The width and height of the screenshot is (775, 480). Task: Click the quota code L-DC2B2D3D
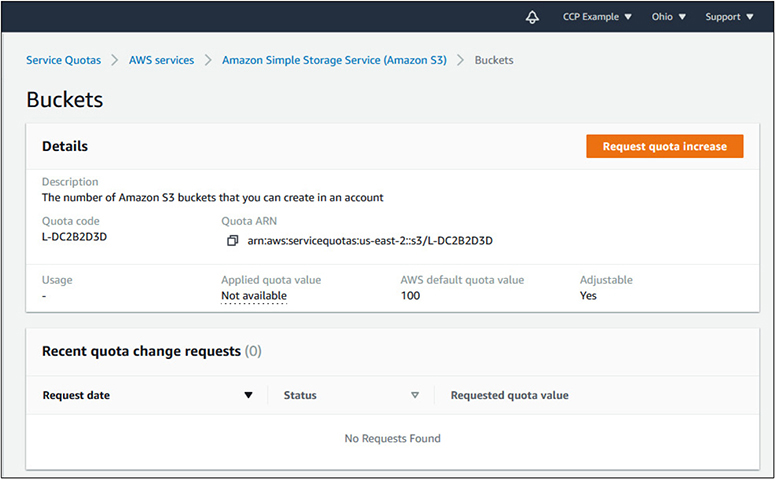click(x=75, y=237)
